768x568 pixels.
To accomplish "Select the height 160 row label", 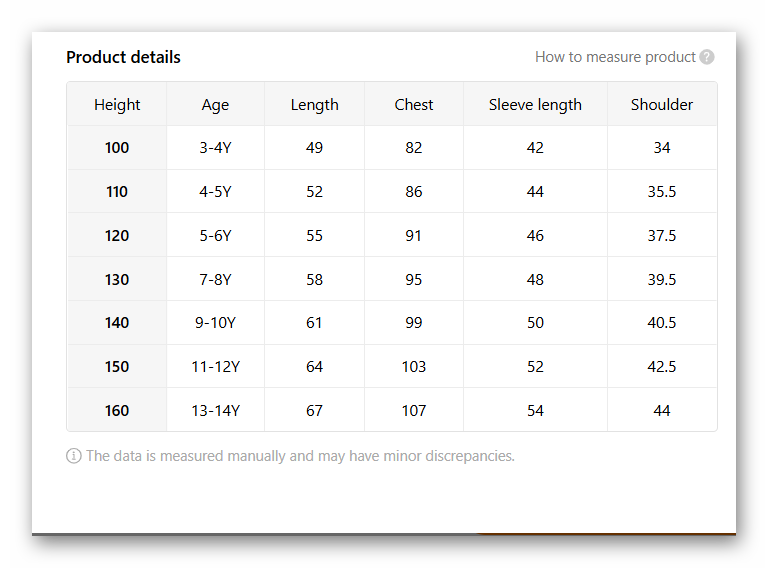I will 117,411.
